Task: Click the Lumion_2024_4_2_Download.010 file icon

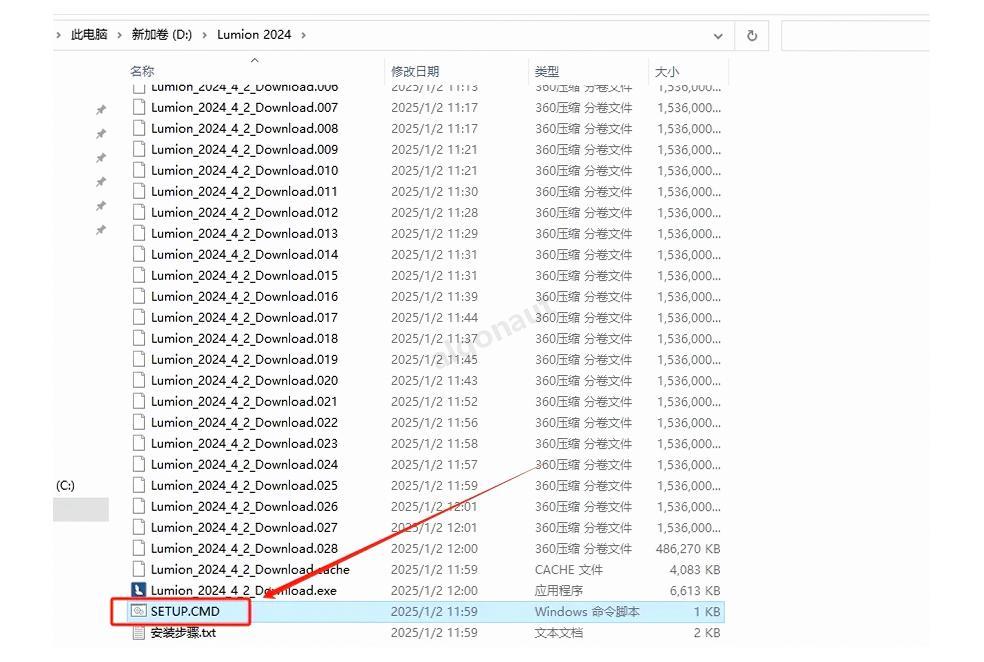Action: click(x=139, y=170)
